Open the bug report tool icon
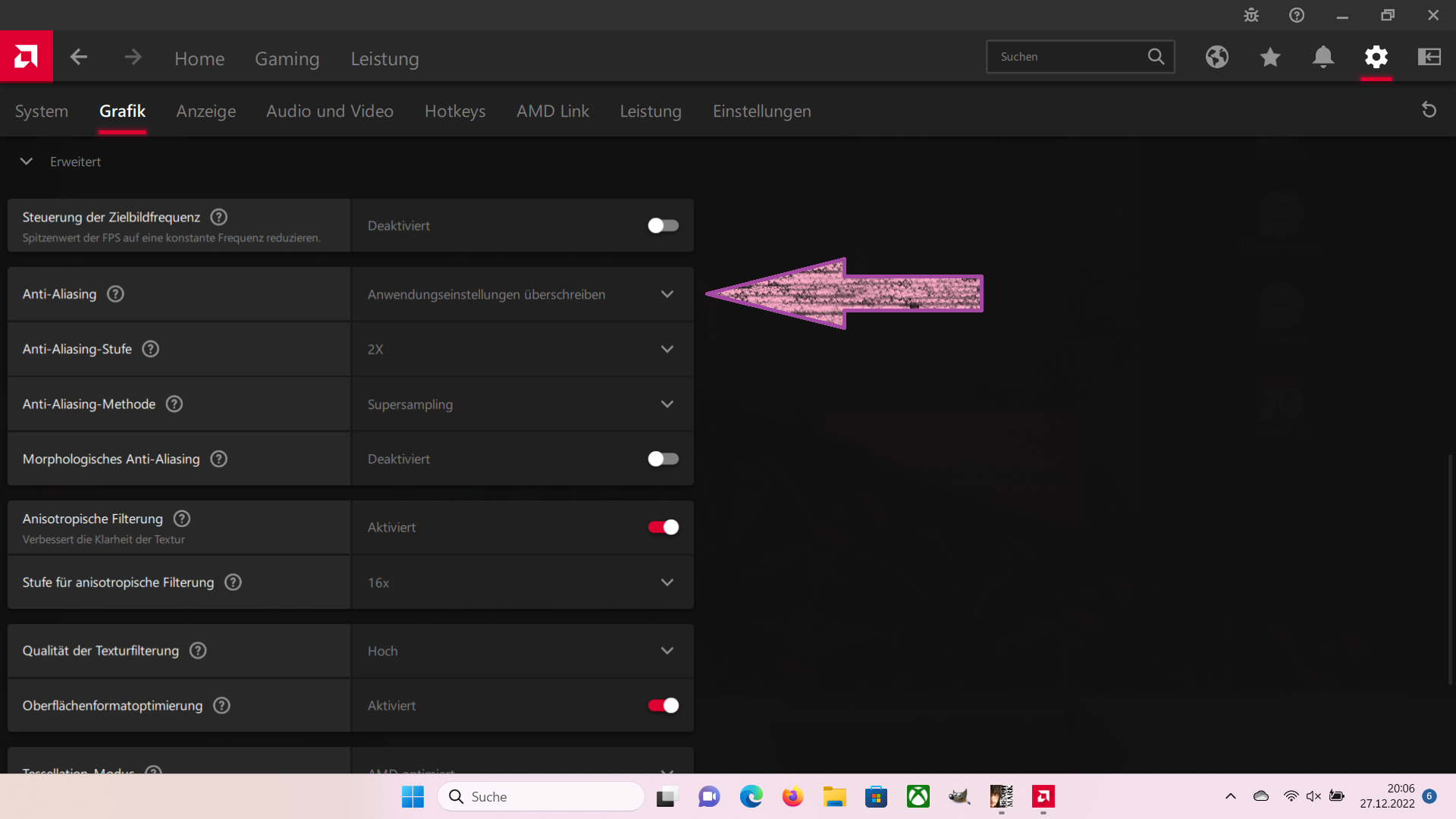 1251,15
